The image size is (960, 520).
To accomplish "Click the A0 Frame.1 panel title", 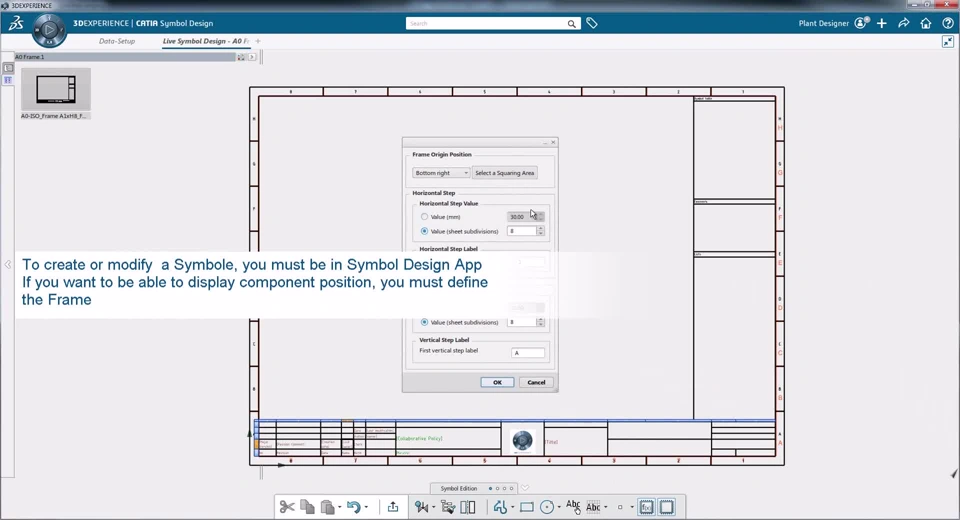I will [29, 57].
